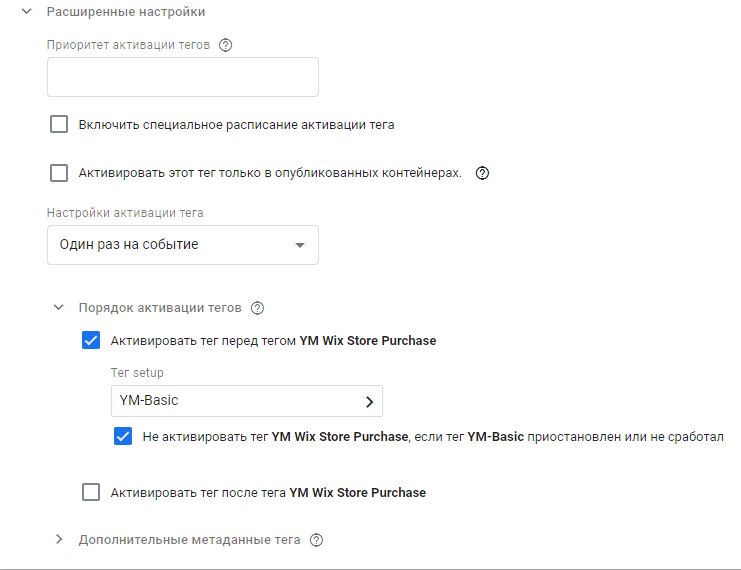741x570 pixels.
Task: Click the arrow icon in YM-Basic field
Action: tap(369, 401)
